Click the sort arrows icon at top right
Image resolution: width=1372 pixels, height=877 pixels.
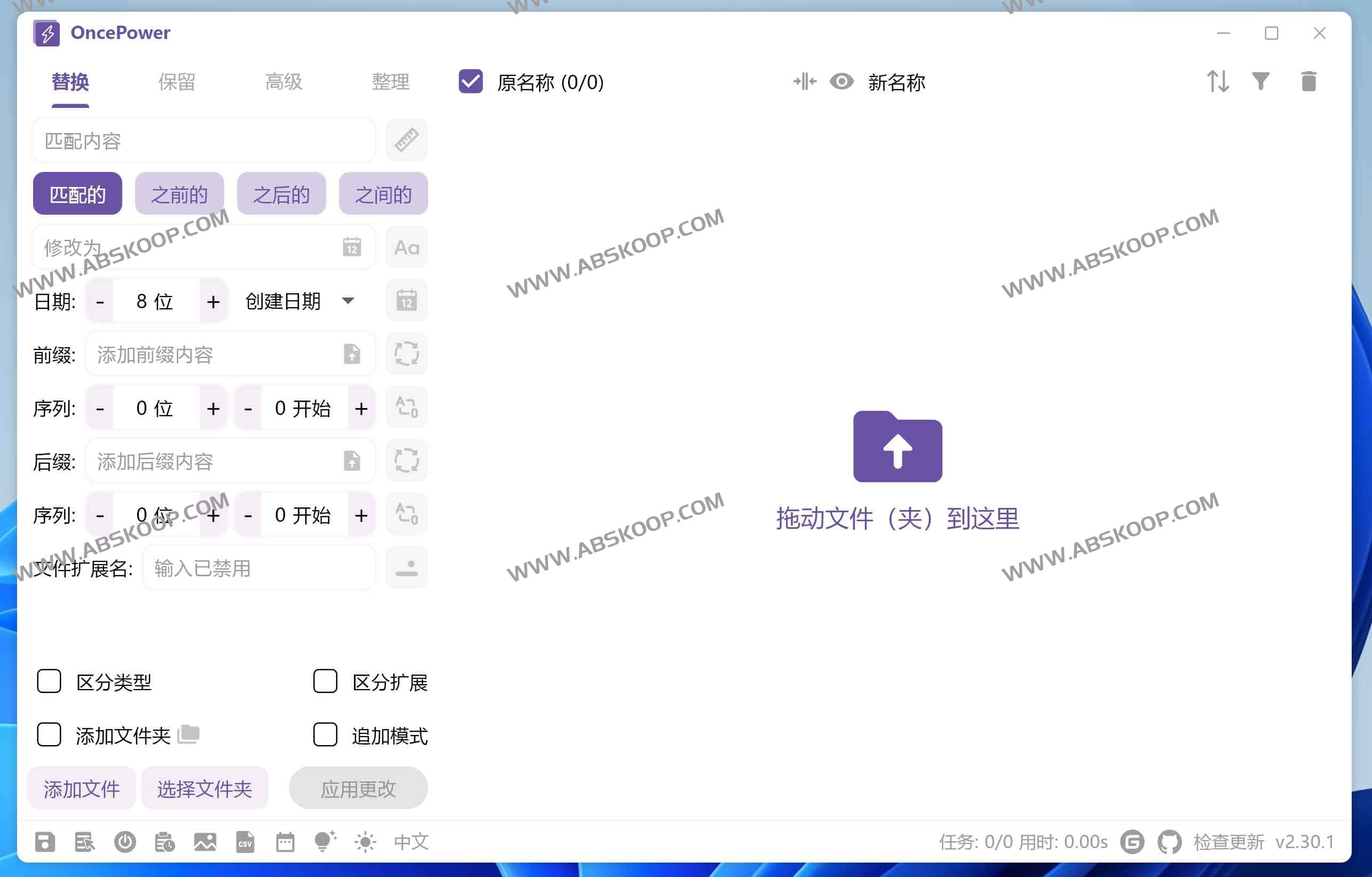1219,82
